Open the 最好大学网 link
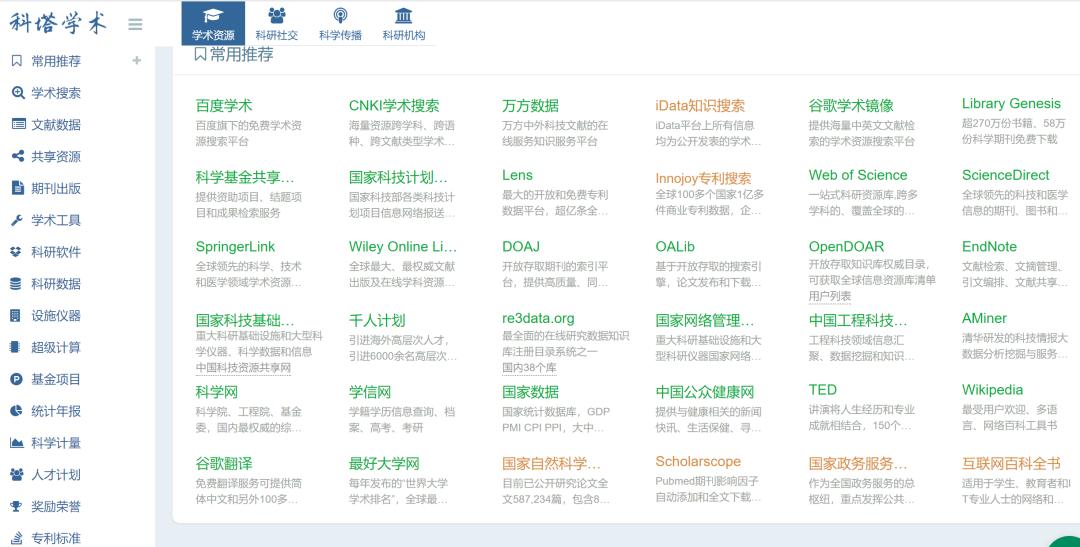Screen dimensions: 1080x547 pyautogui.click(x=384, y=464)
